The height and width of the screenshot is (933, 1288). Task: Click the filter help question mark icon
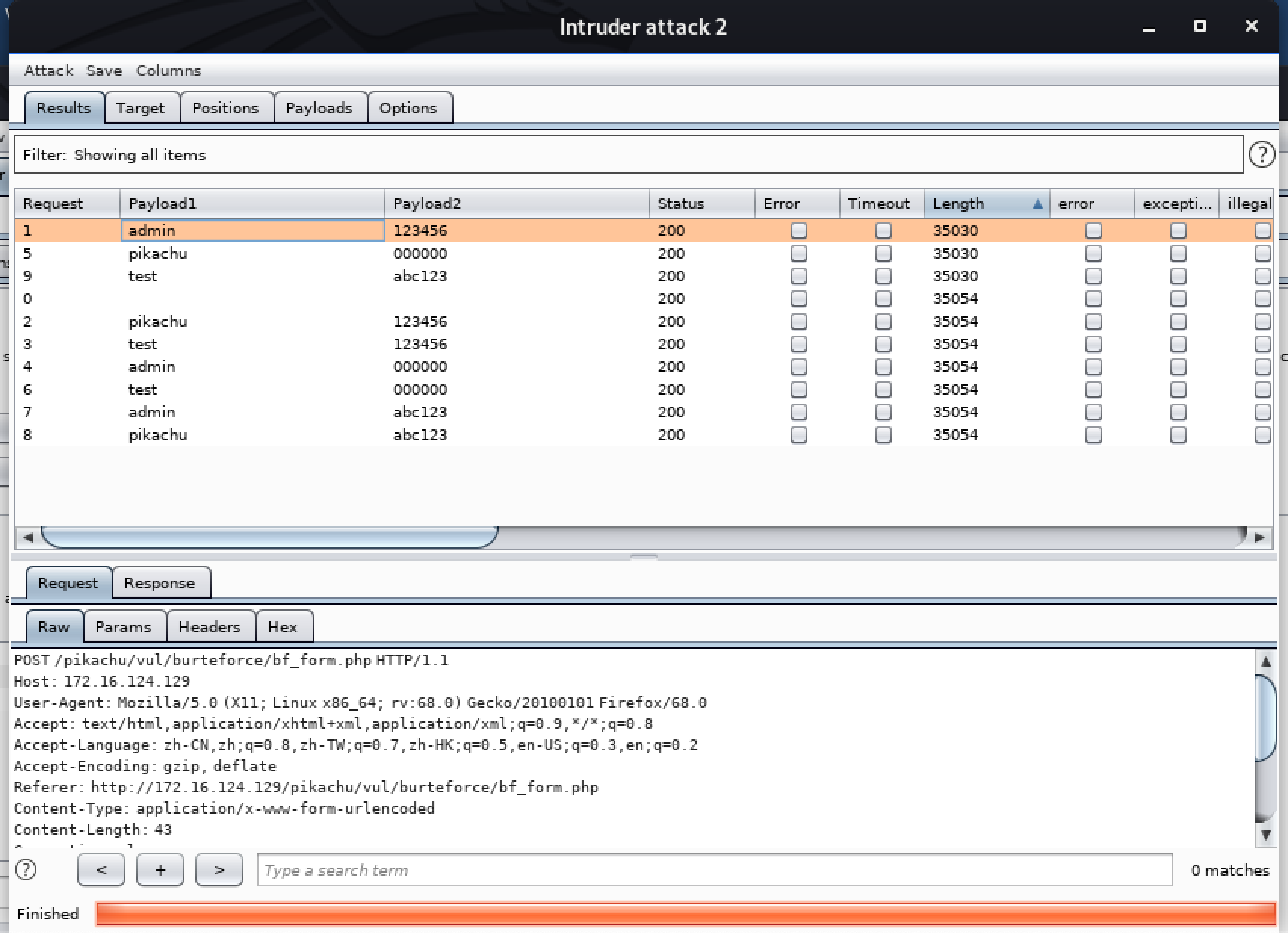coord(1261,154)
